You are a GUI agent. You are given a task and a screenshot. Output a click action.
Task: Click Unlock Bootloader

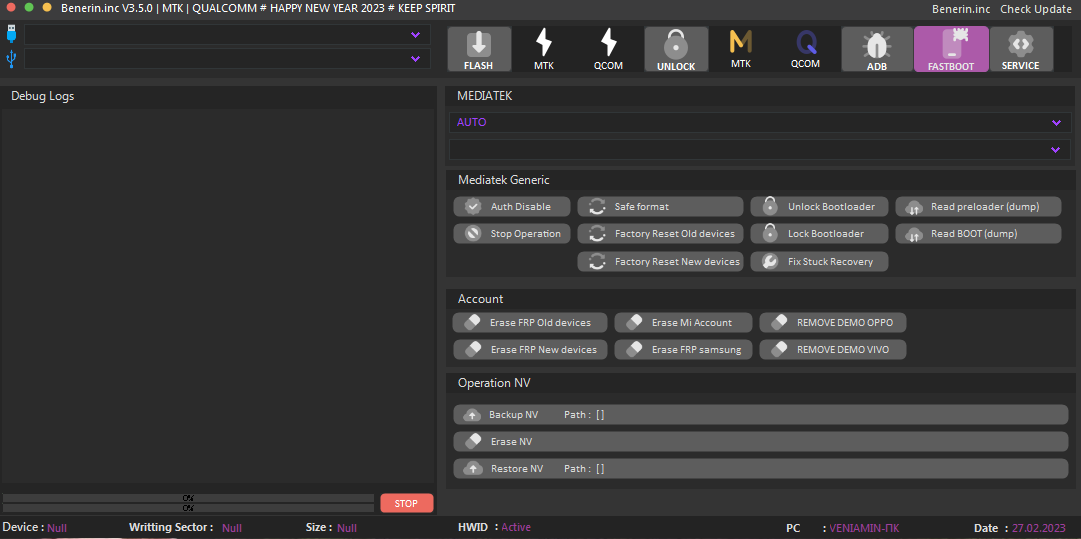(x=819, y=206)
